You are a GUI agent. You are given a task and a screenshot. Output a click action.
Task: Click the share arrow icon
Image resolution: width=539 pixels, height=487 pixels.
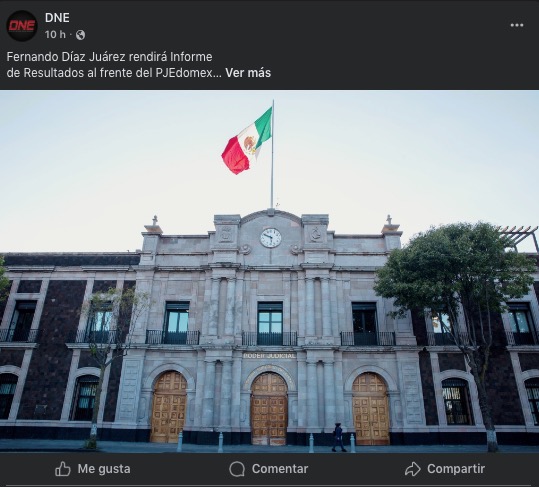coord(412,469)
